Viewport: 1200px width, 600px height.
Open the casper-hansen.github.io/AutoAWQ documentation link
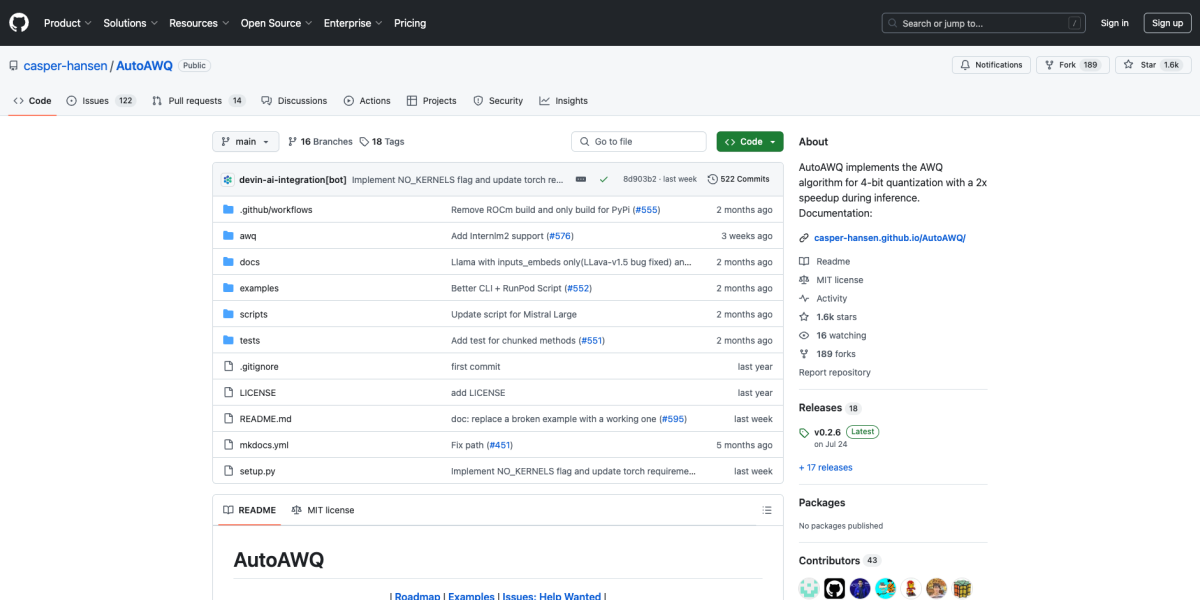pos(889,238)
